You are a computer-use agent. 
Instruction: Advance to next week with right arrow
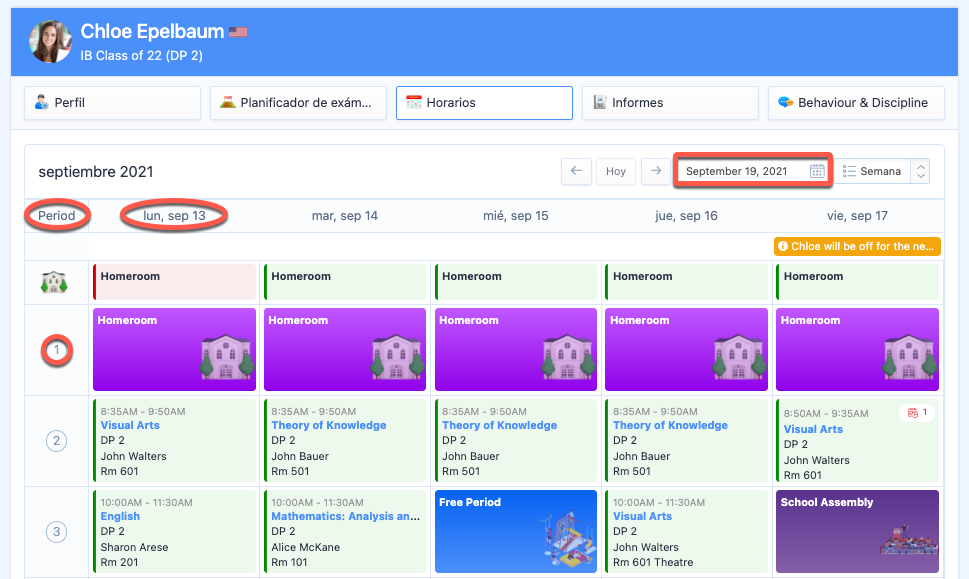point(655,171)
